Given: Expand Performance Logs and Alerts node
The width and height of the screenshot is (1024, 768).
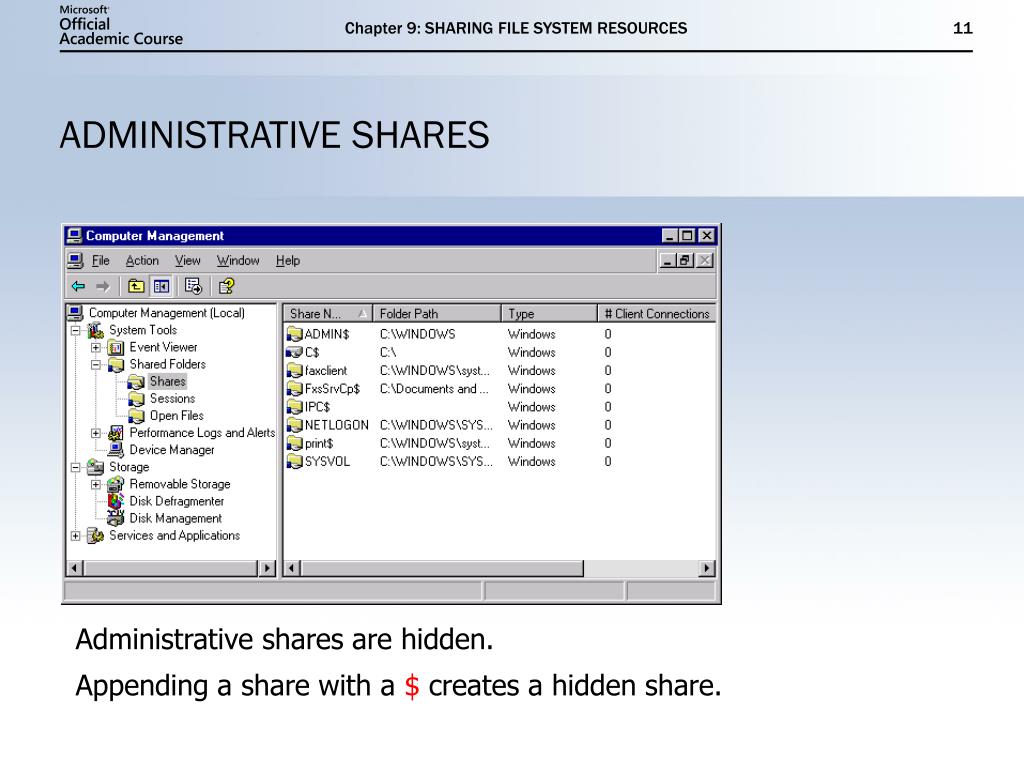Looking at the screenshot, I should 96,433.
